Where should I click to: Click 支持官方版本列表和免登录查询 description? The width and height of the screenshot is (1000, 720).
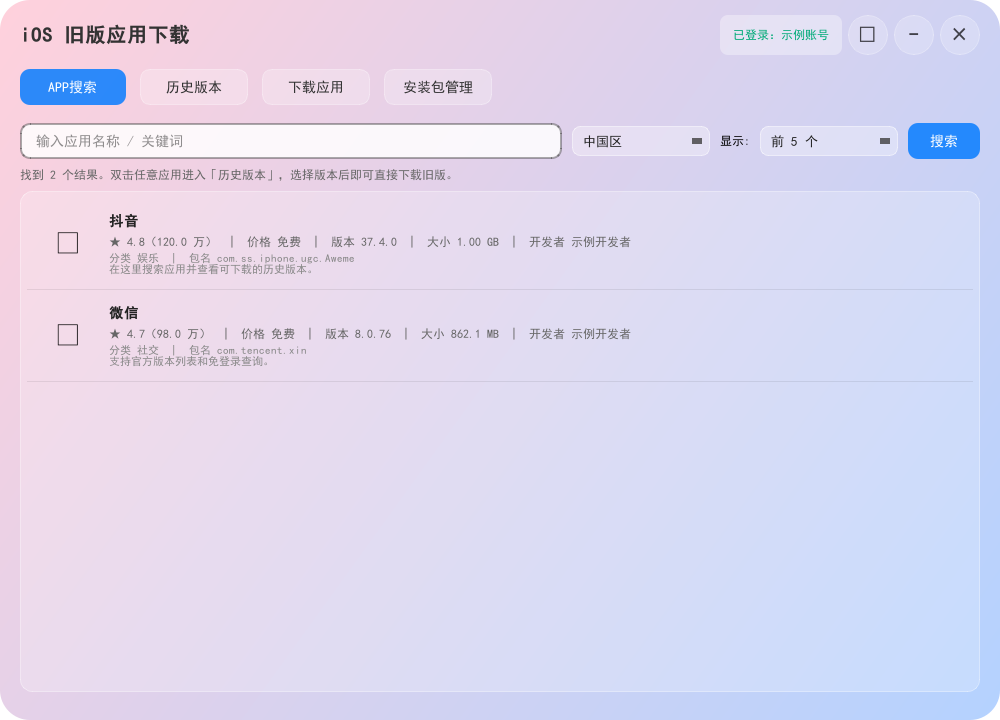189,361
